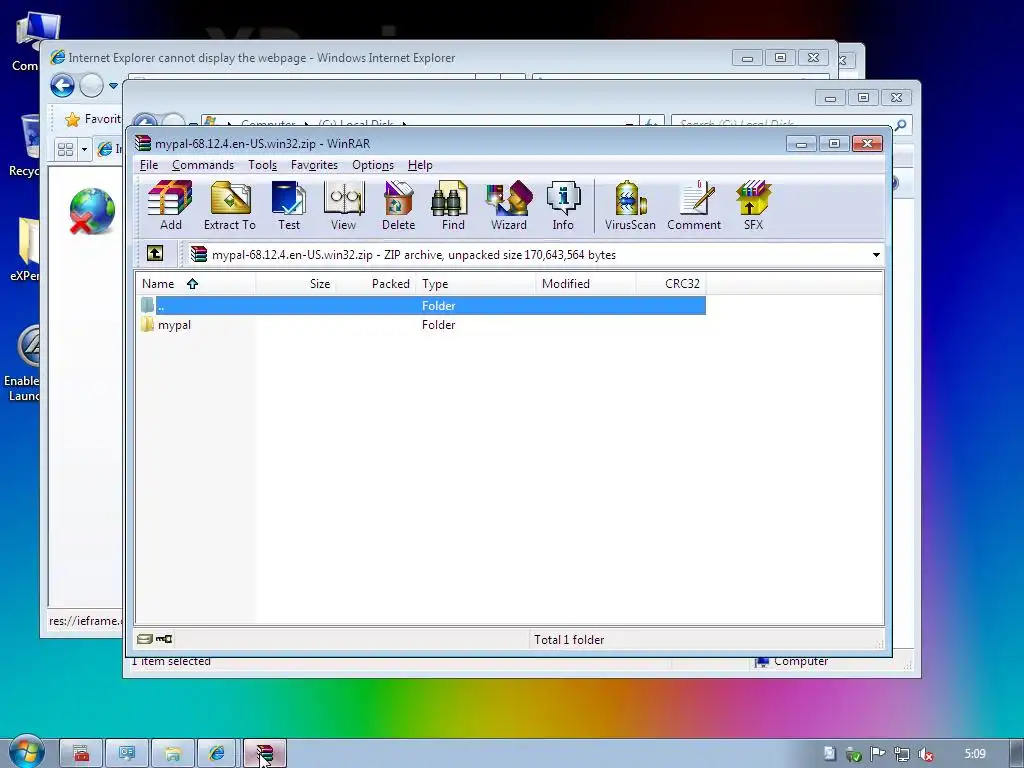This screenshot has width=1024, height=768.
Task: Open the Favorites menu in WinRAR
Action: 314,165
